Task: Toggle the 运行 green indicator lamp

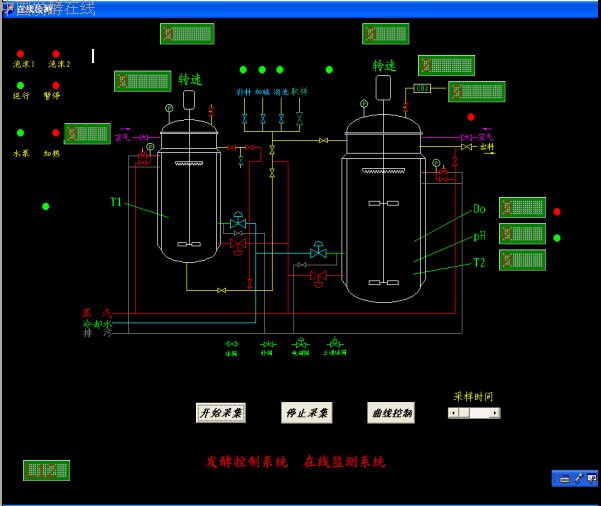Action: click(x=20, y=86)
